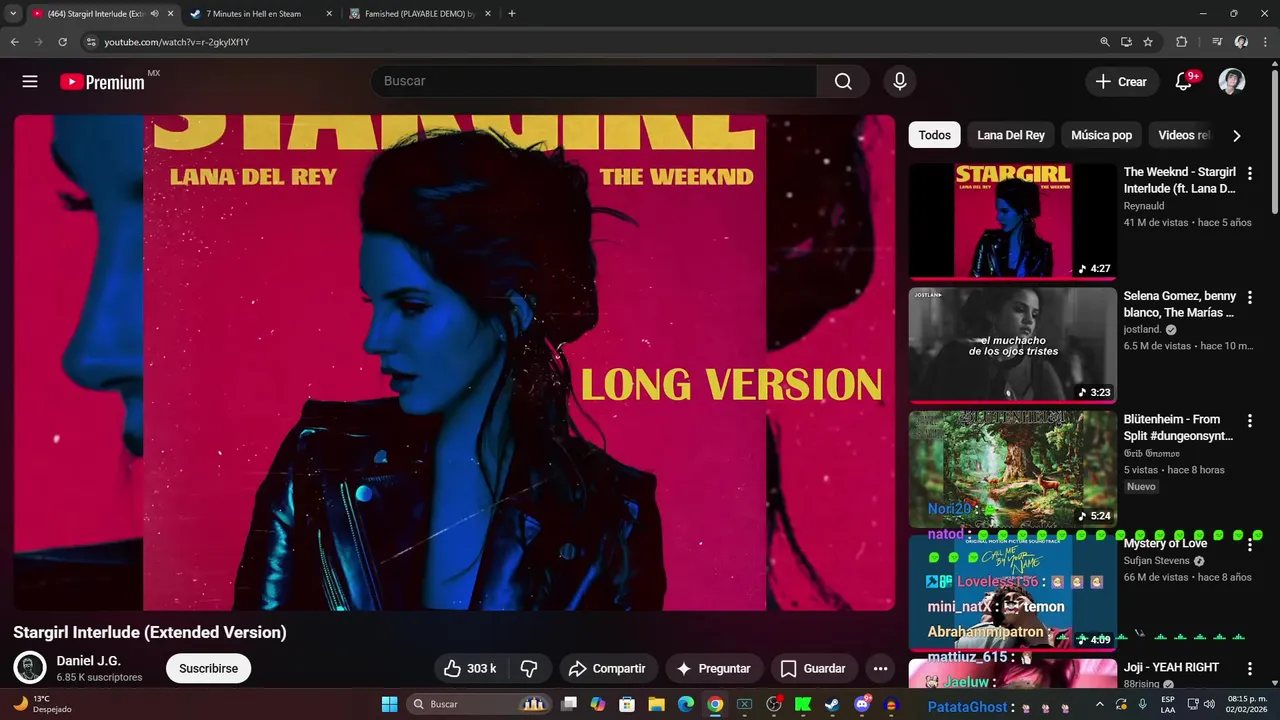Open Daniel J.G. channel name link
The width and height of the screenshot is (1280, 720).
(89, 661)
